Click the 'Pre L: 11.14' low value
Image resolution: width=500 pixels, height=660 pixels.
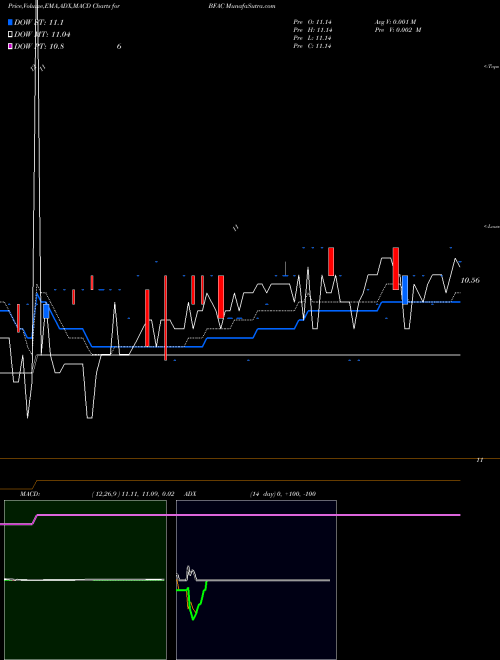coord(312,38)
